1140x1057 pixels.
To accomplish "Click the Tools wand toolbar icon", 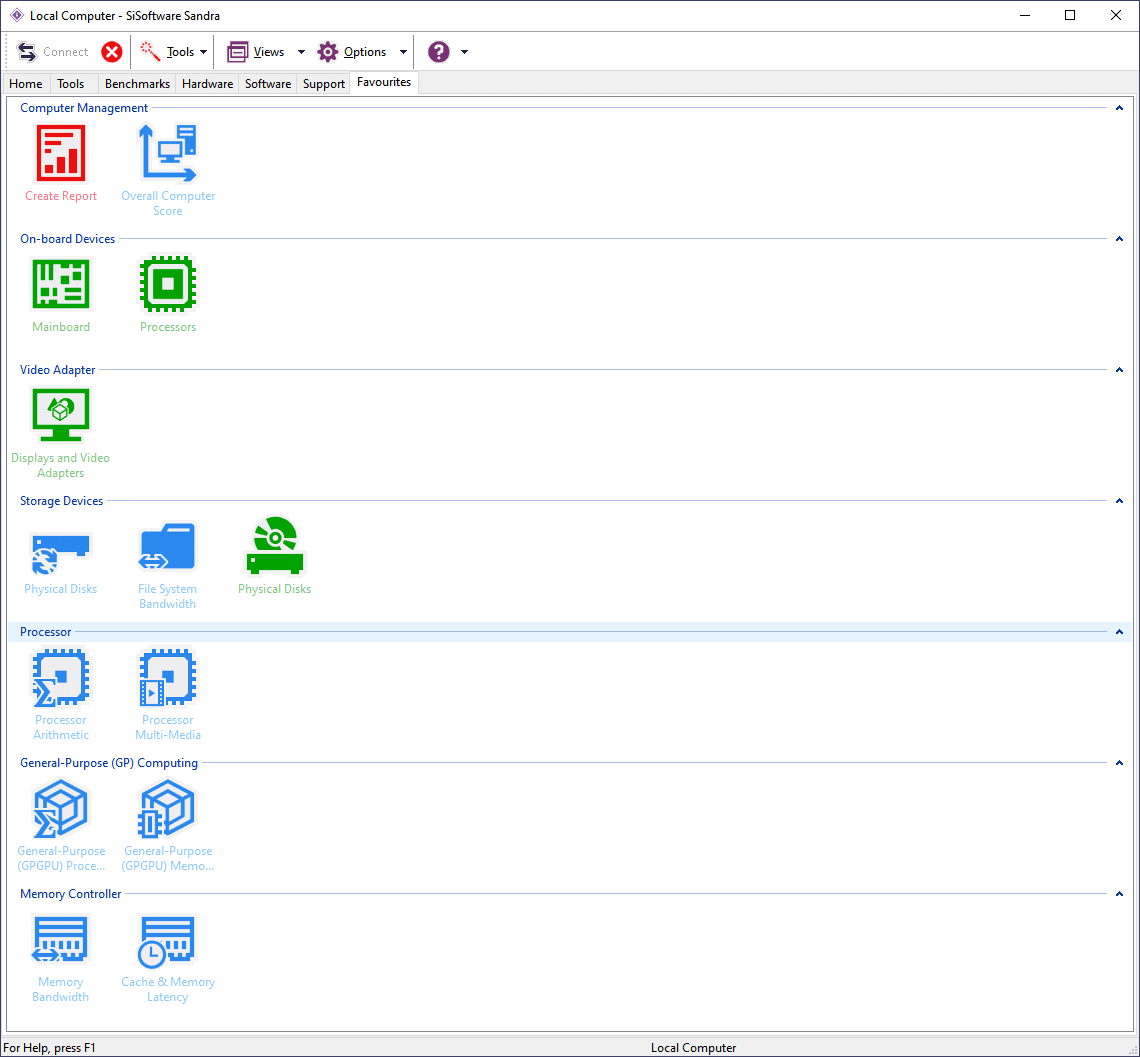I will (150, 52).
